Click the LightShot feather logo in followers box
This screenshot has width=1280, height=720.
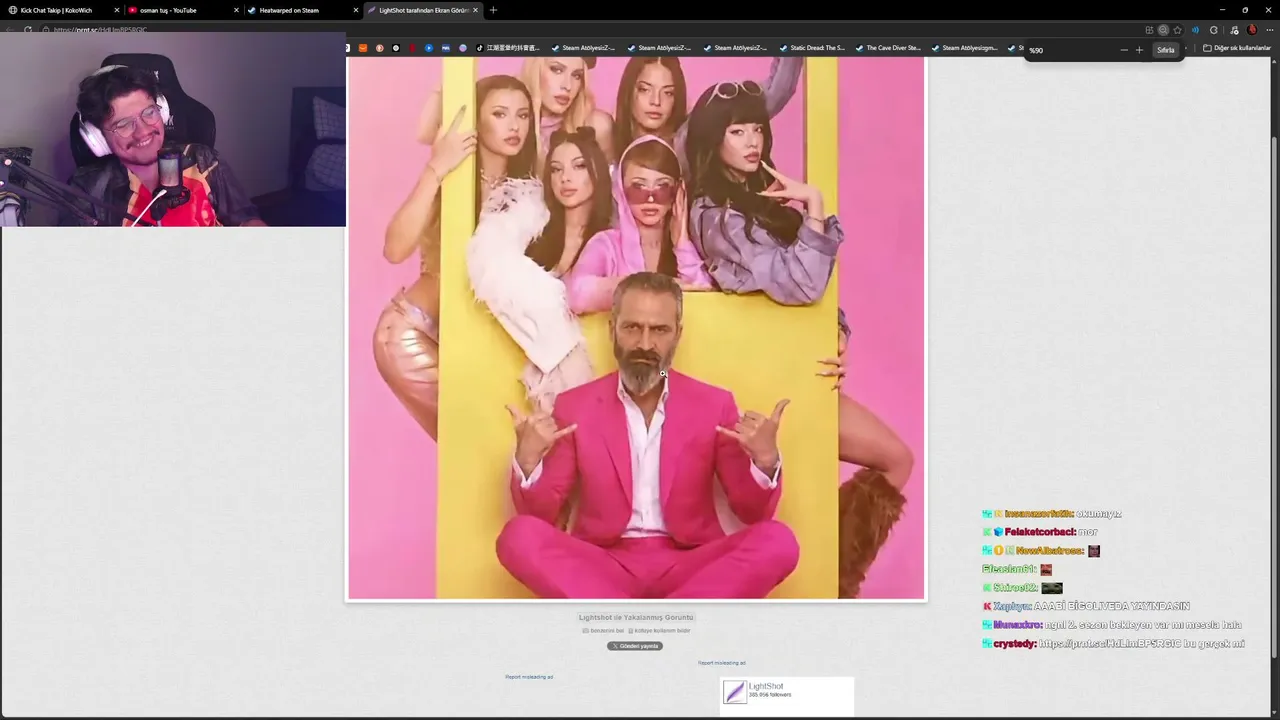(x=735, y=692)
